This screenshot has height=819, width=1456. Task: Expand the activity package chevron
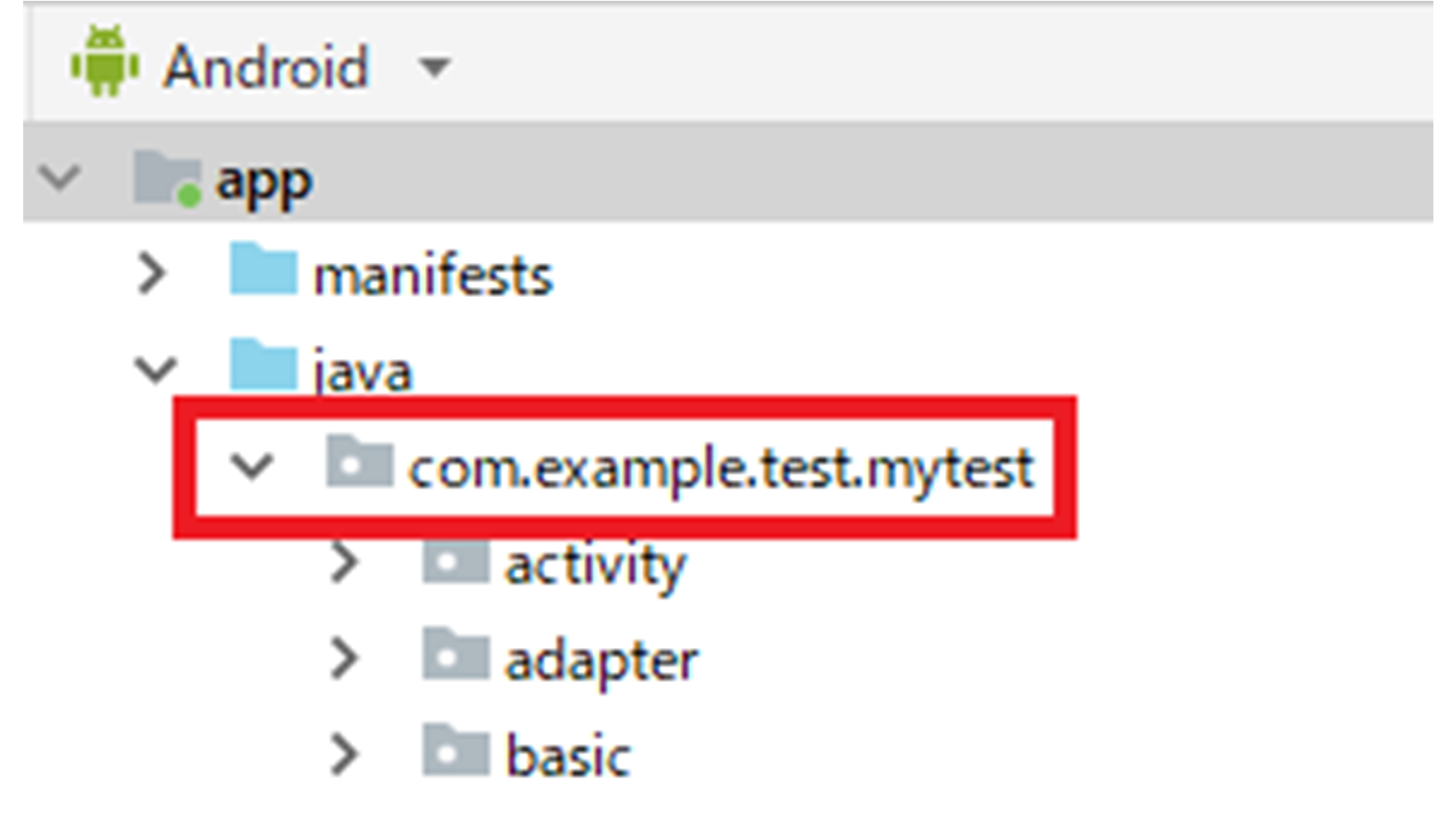(x=345, y=562)
